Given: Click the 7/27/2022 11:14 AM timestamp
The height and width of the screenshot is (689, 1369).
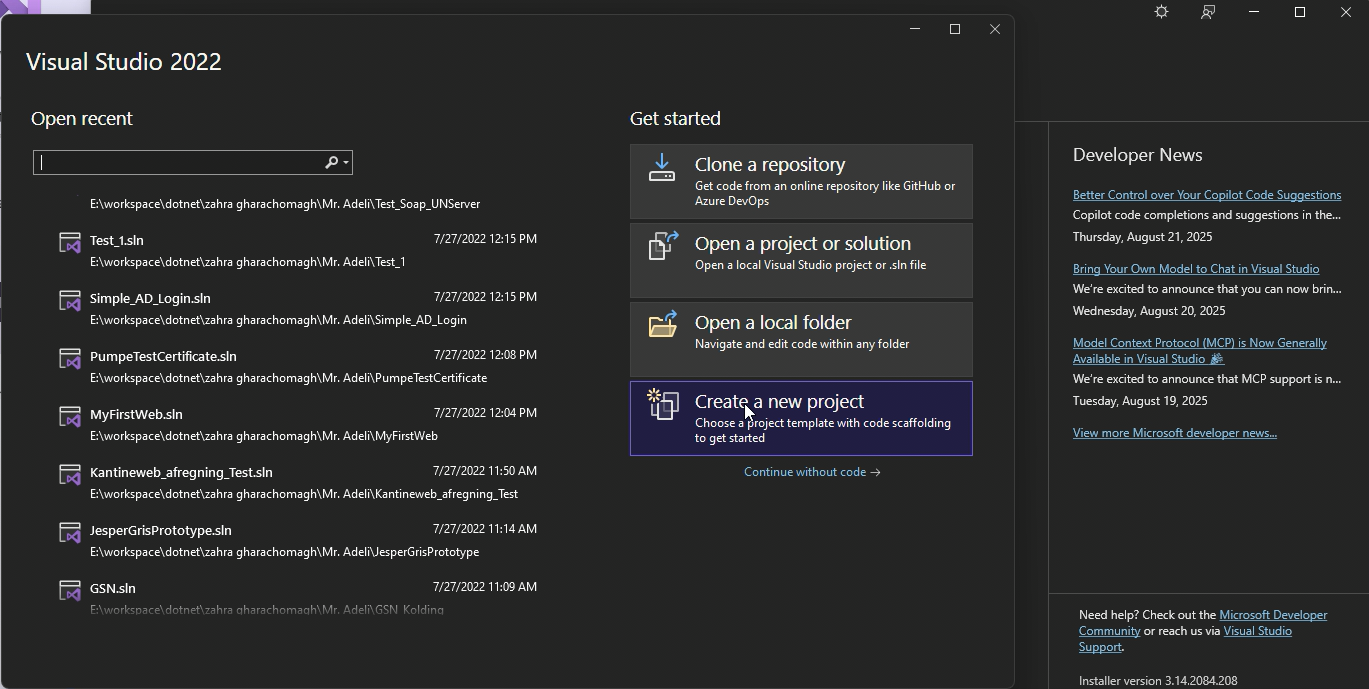Looking at the screenshot, I should pos(485,529).
